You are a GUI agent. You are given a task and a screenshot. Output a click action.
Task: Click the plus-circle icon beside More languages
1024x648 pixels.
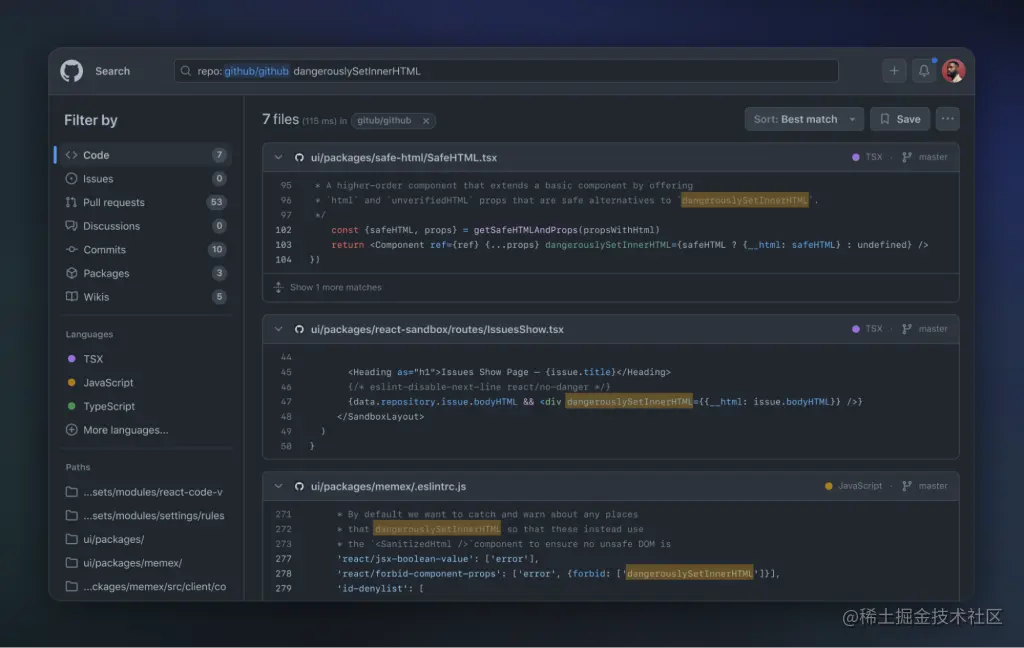(71, 430)
